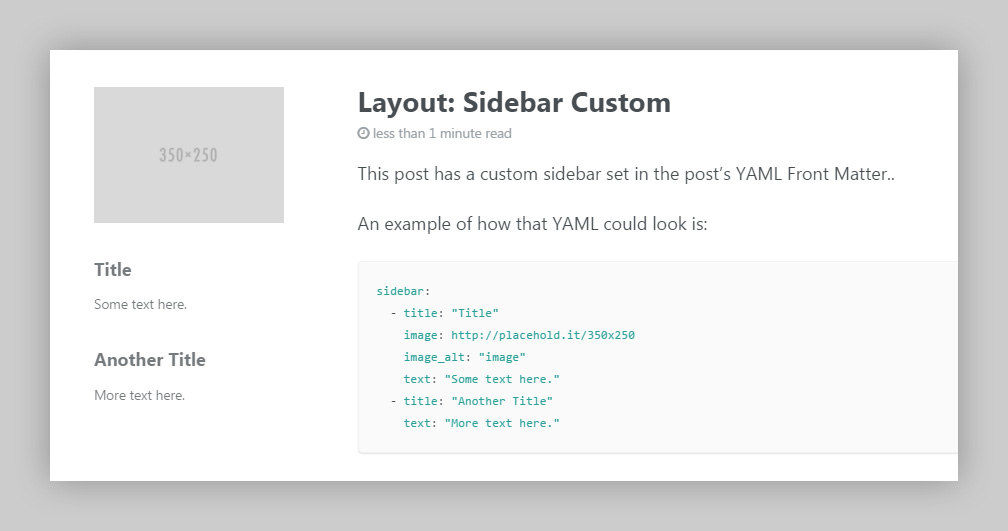
Task: Click the last "text" key in the code block
Action: click(417, 423)
